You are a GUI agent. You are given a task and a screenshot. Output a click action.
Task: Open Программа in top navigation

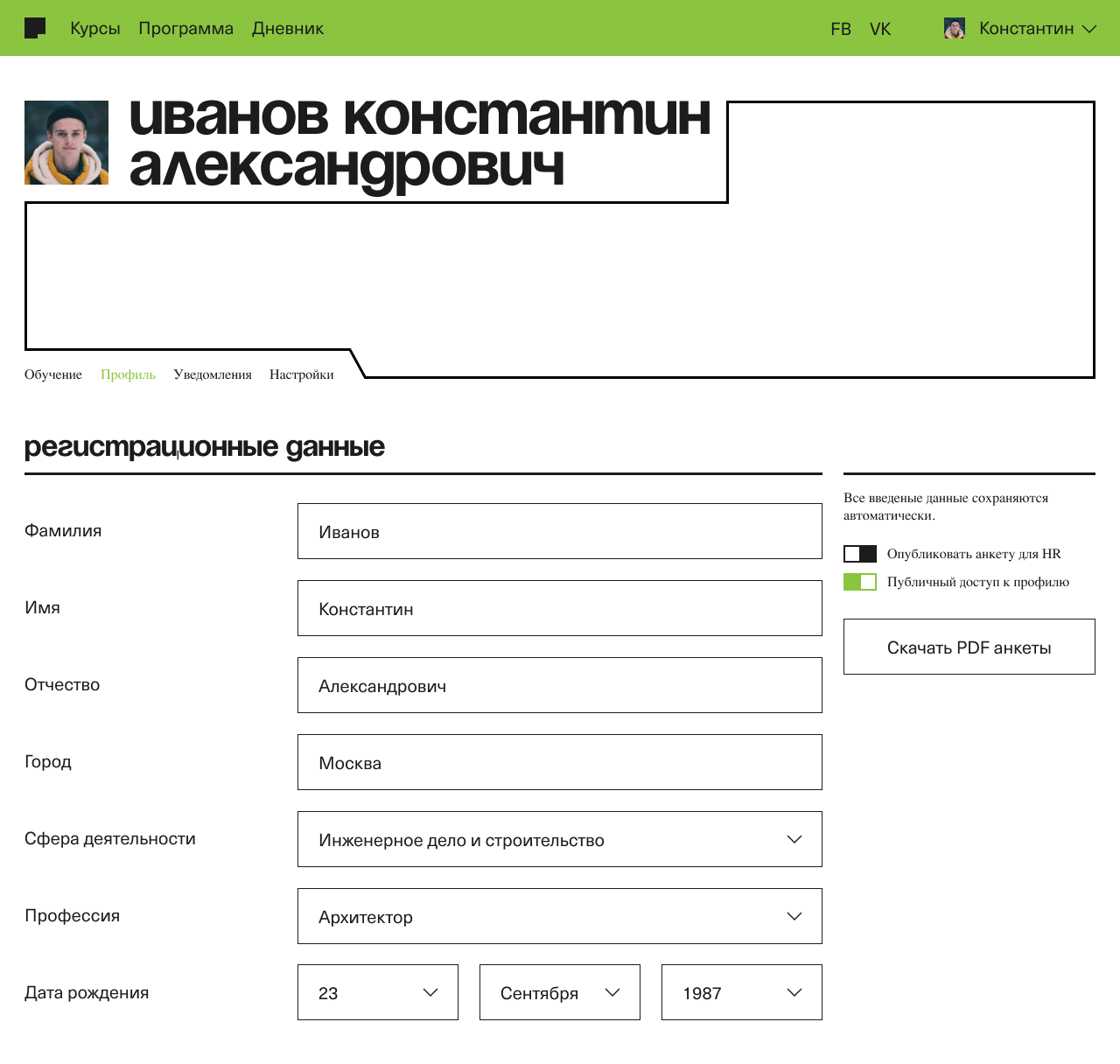tap(185, 29)
